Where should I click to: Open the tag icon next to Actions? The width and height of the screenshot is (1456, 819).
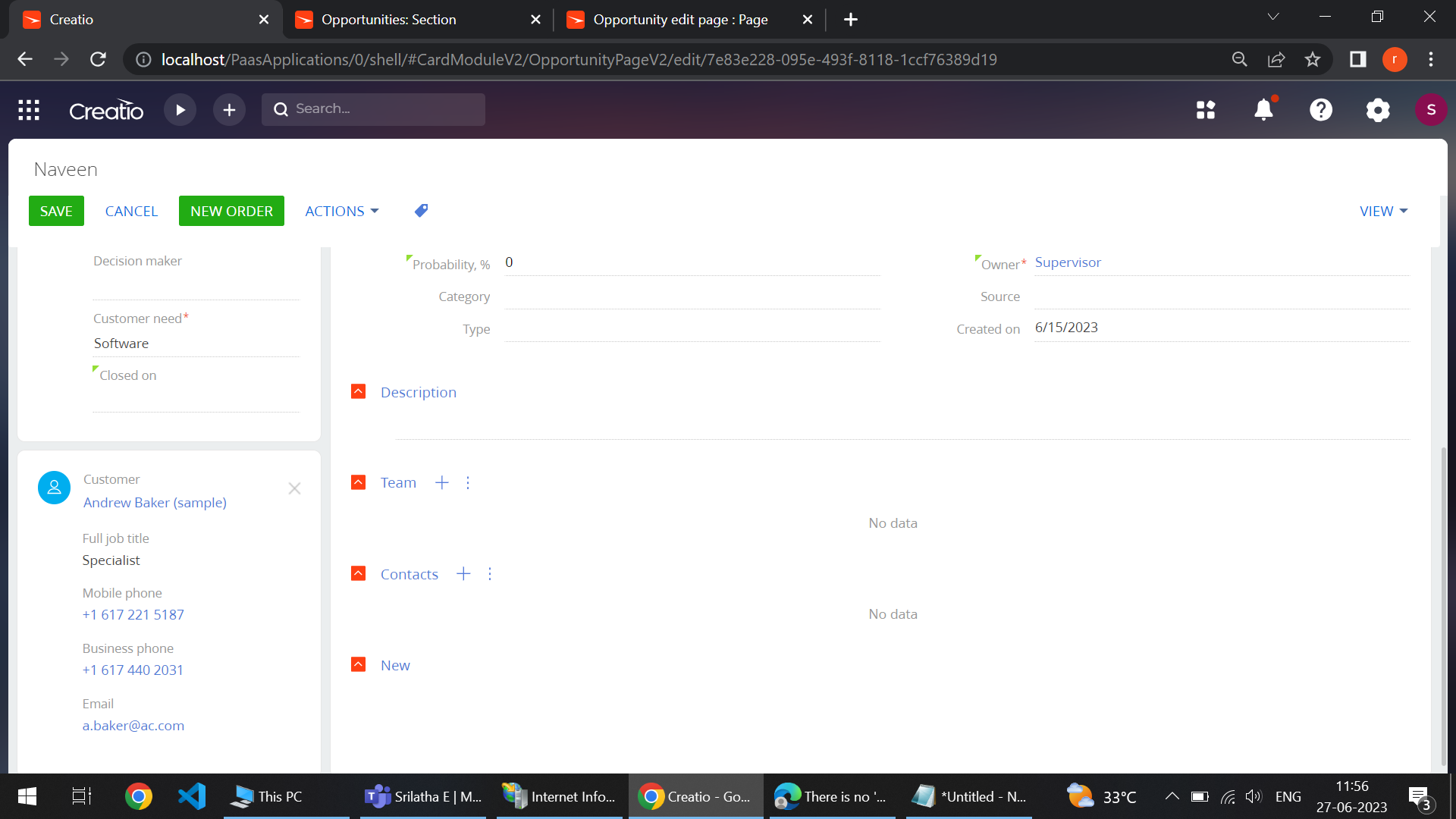click(x=420, y=210)
